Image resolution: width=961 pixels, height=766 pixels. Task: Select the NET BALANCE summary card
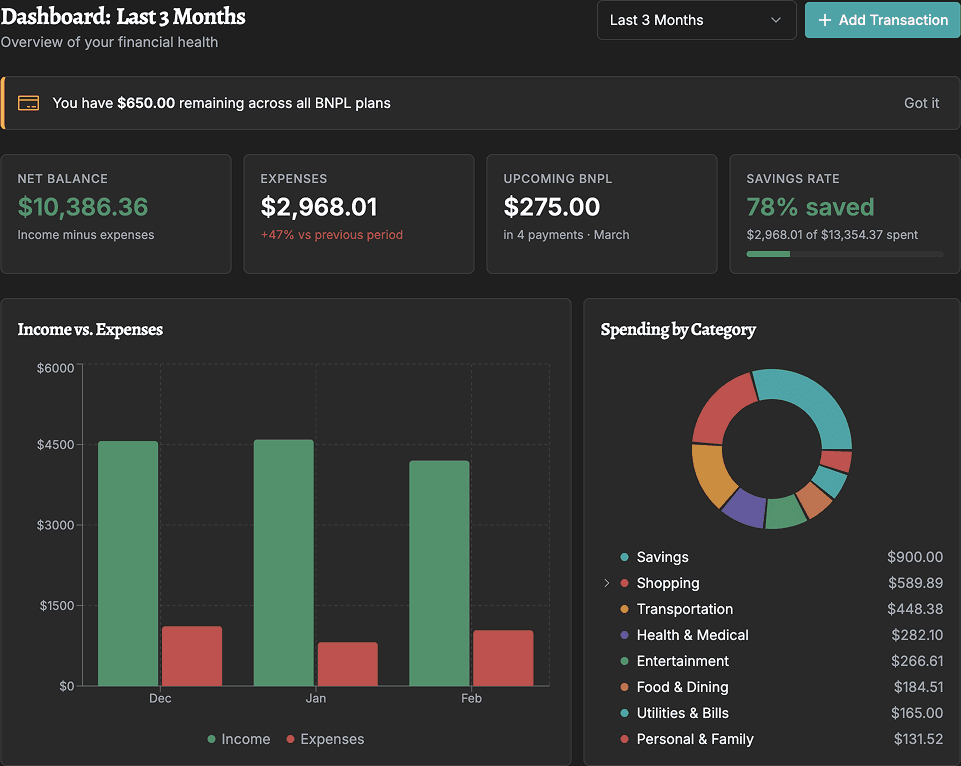coord(116,213)
